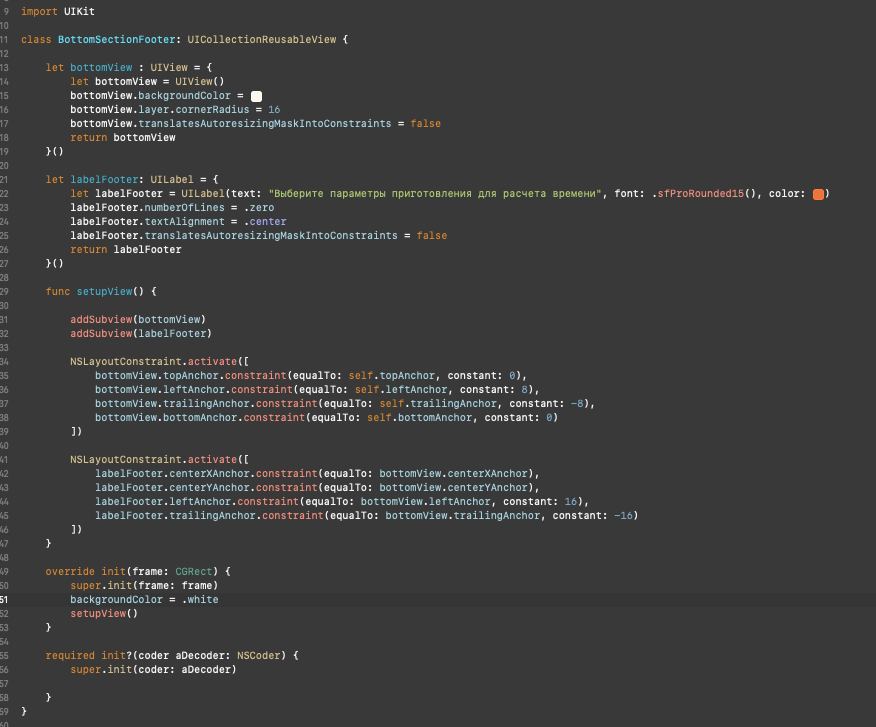Click 'return labelFooter' statement
This screenshot has height=727, width=876.
(126, 250)
